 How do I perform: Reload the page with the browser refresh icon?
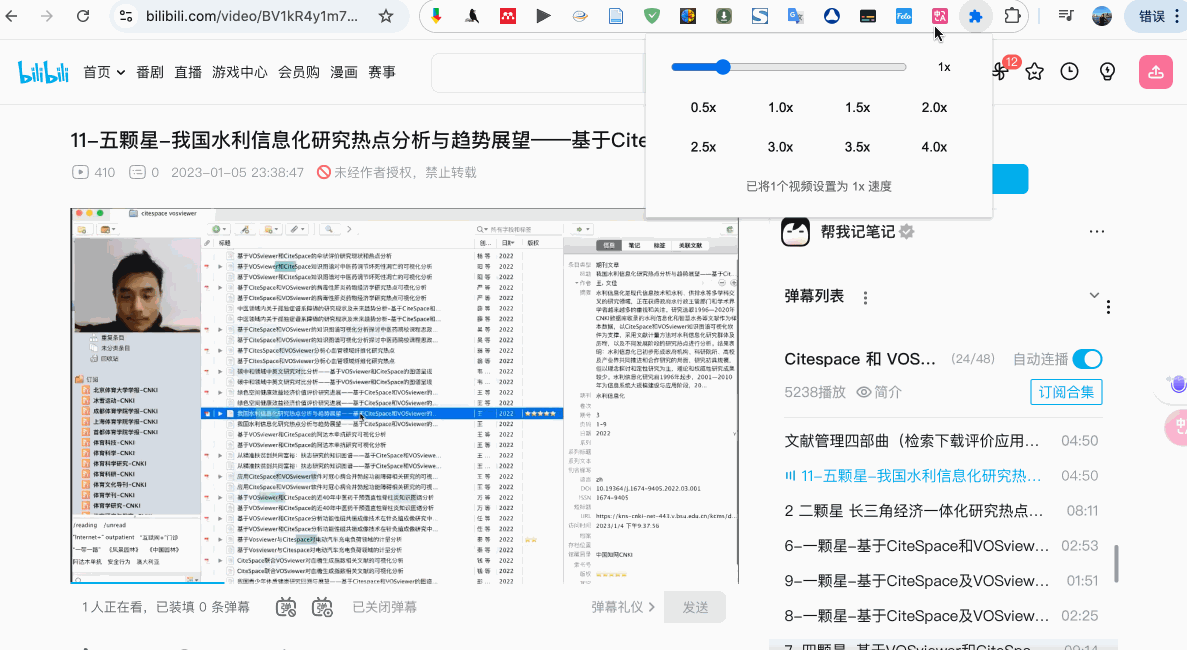pyautogui.click(x=83, y=16)
